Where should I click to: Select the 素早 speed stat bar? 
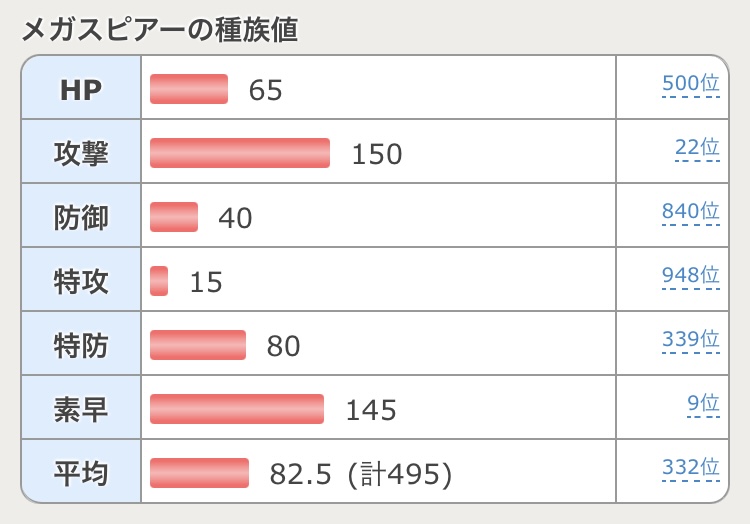237,409
